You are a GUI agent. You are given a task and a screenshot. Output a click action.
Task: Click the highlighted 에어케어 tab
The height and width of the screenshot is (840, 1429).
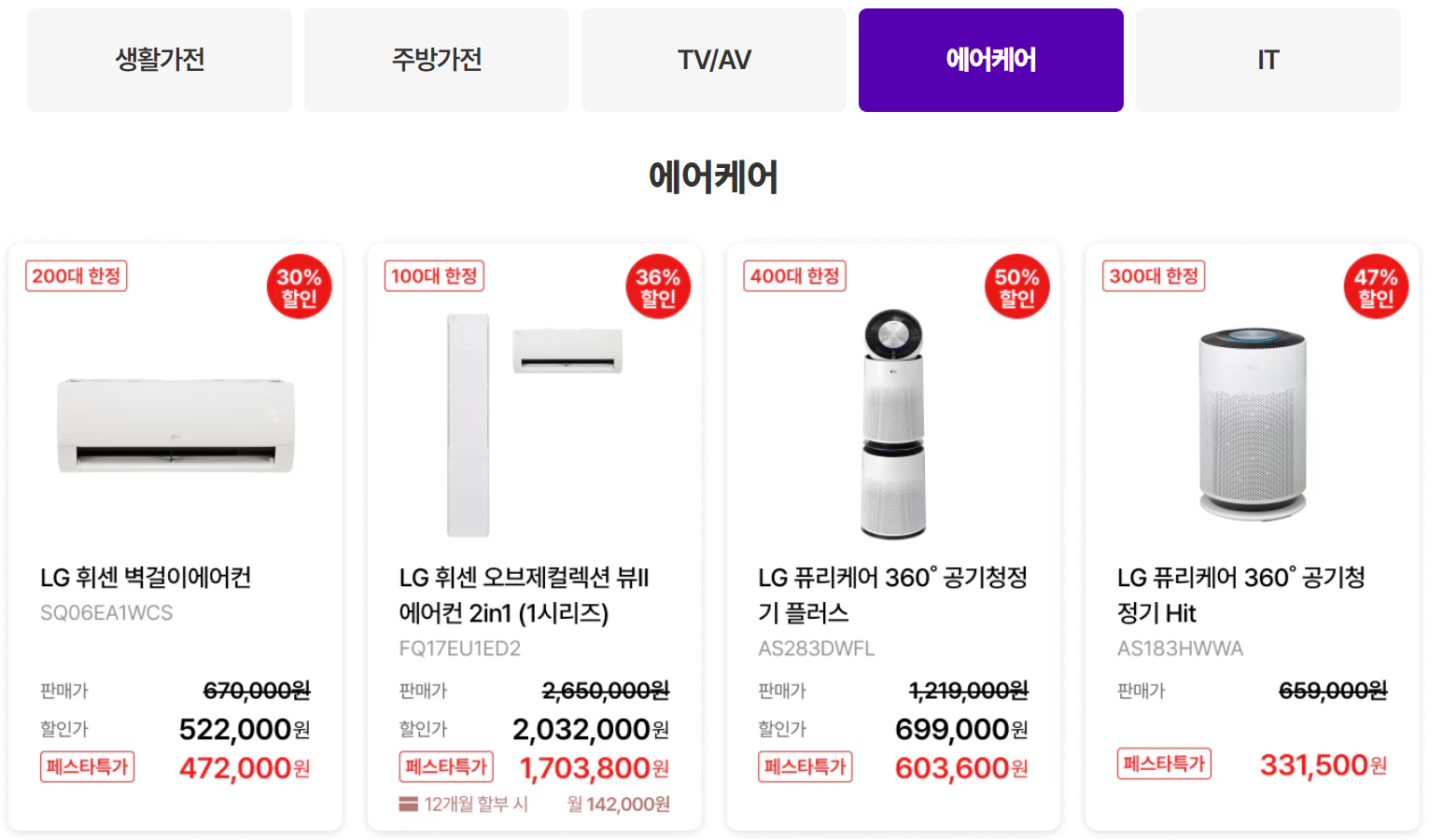coord(990,59)
